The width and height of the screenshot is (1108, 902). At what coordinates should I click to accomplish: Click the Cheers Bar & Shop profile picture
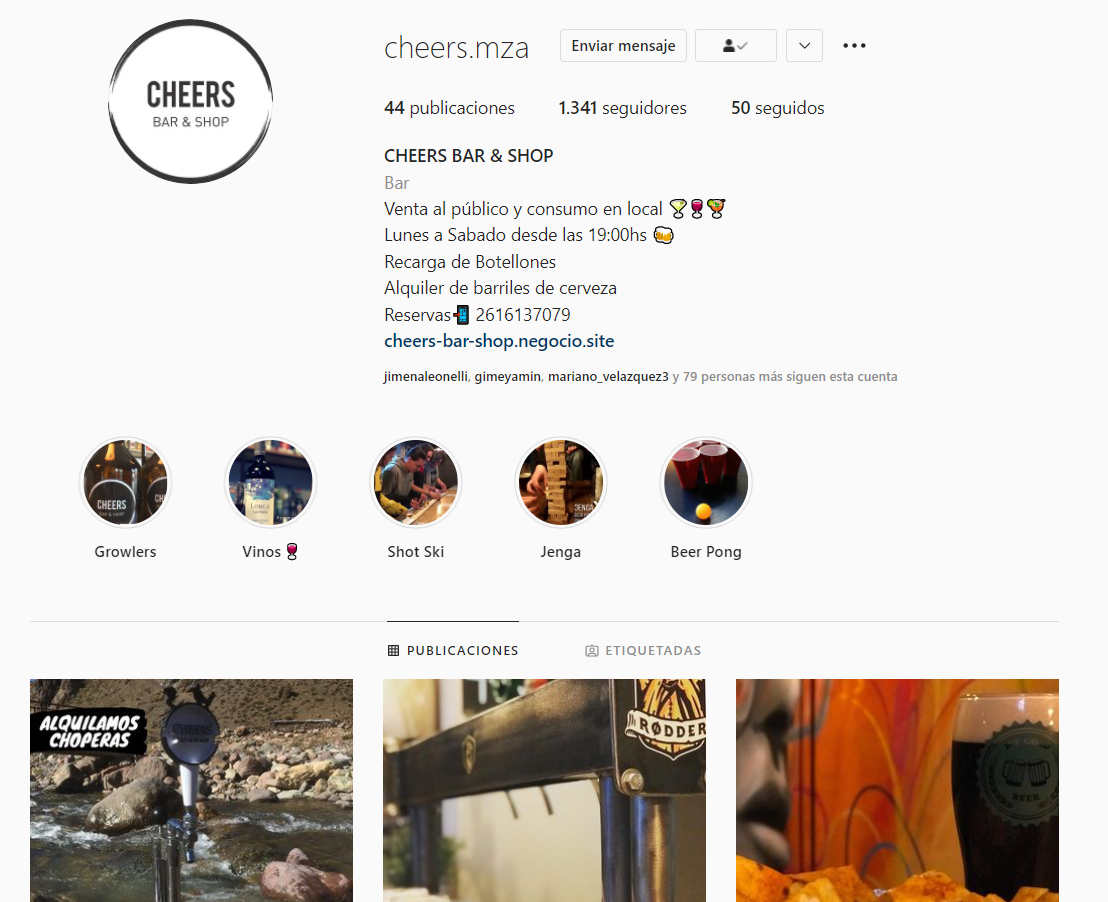[x=191, y=102]
